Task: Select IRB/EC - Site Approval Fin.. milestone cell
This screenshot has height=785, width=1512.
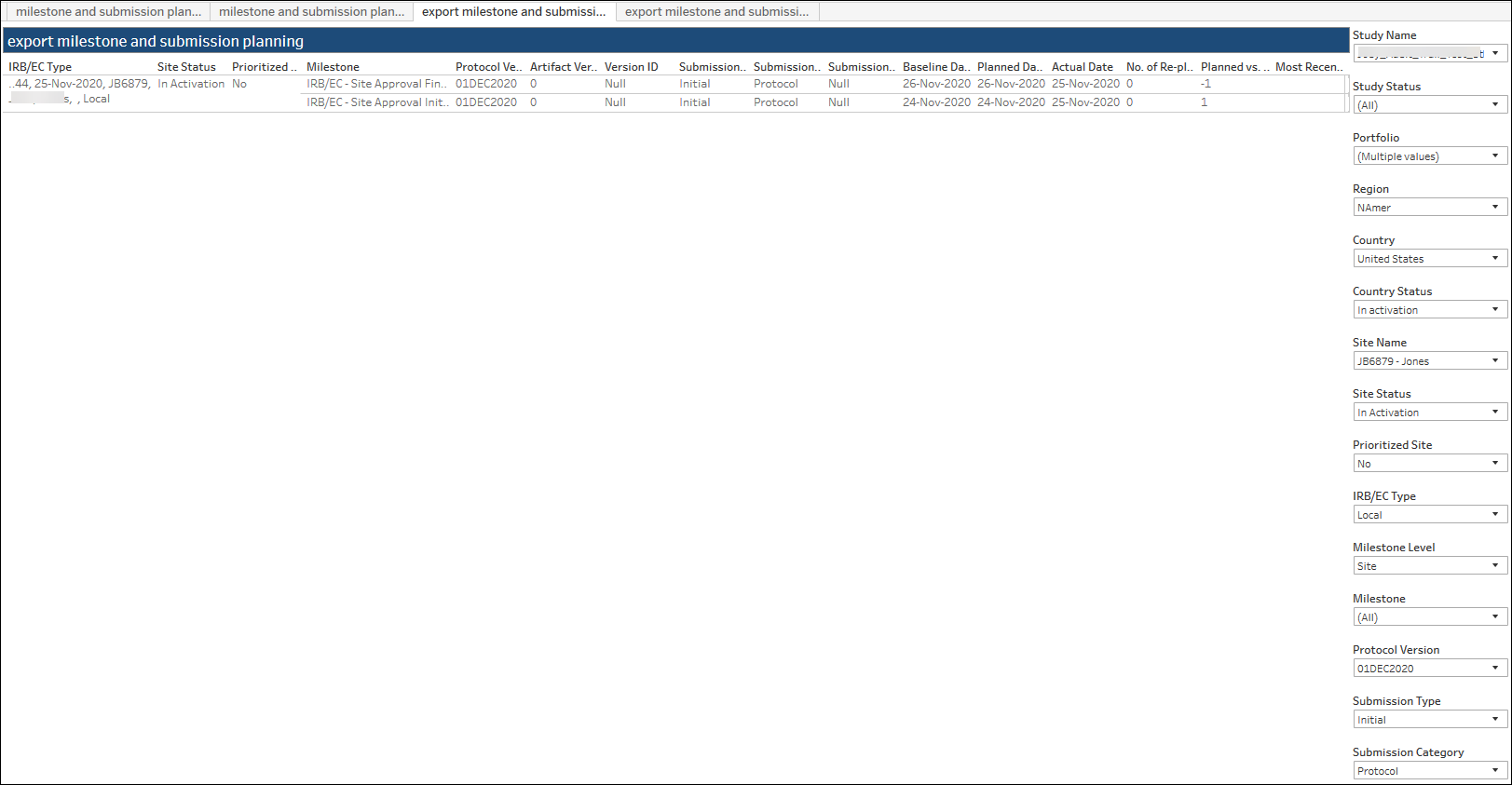Action: (x=376, y=84)
